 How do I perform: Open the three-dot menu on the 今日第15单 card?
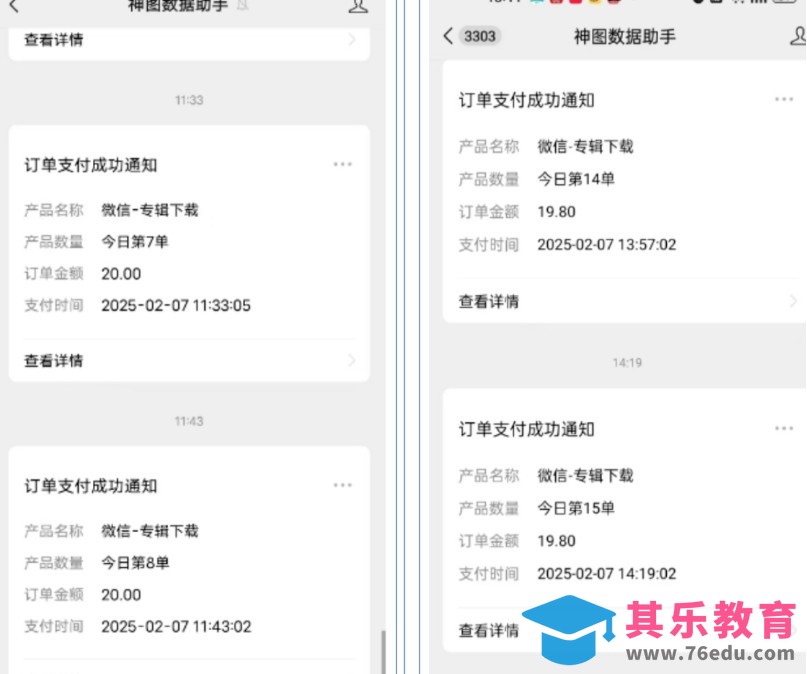pyautogui.click(x=784, y=428)
